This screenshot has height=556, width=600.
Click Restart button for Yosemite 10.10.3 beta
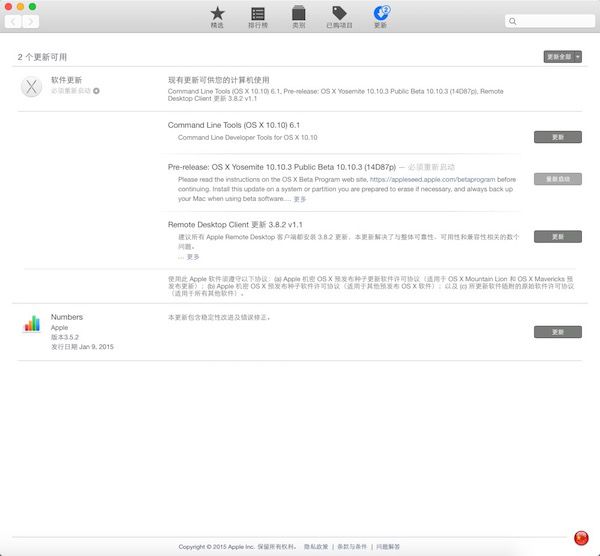coord(558,179)
